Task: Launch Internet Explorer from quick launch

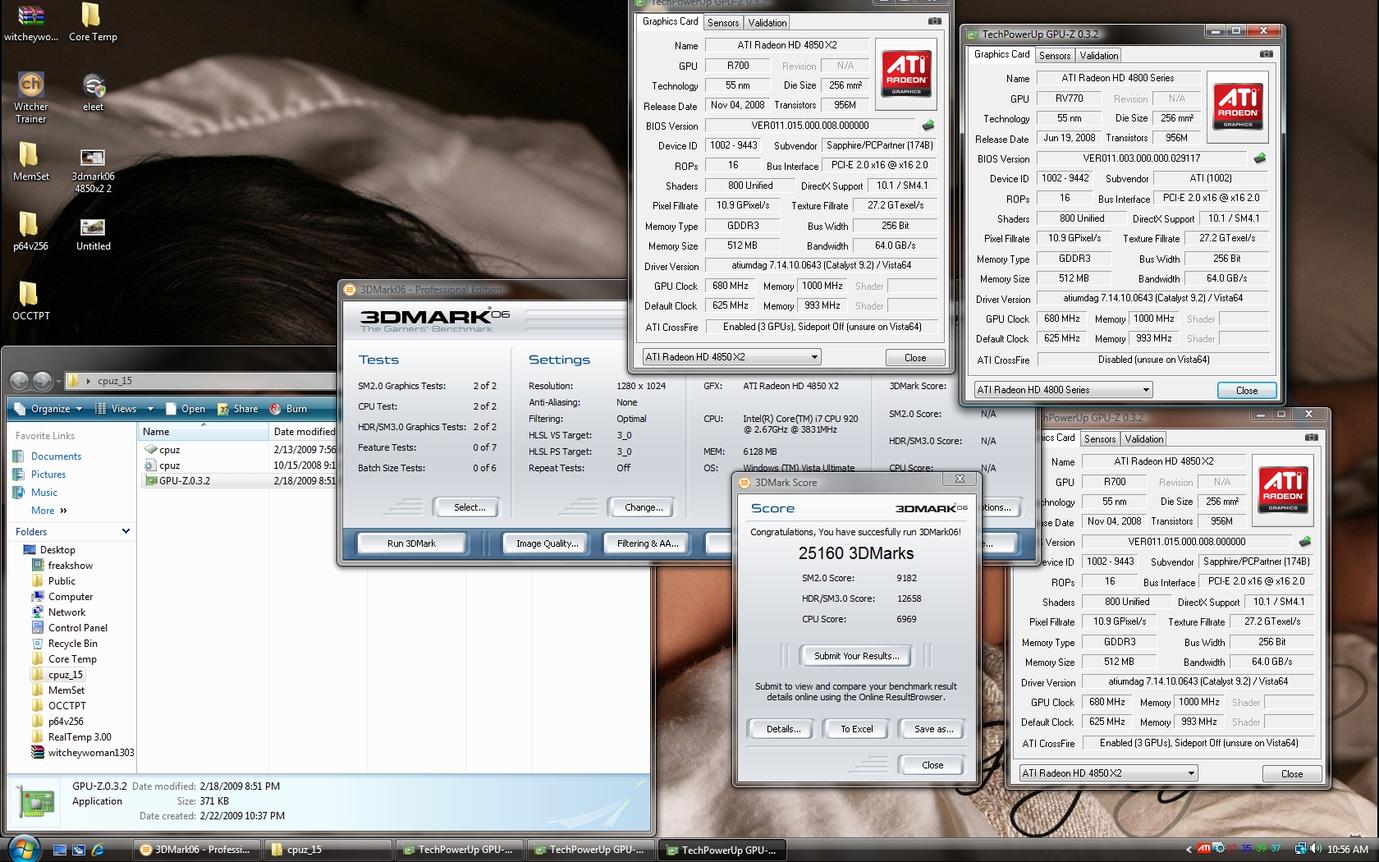Action: (x=98, y=850)
